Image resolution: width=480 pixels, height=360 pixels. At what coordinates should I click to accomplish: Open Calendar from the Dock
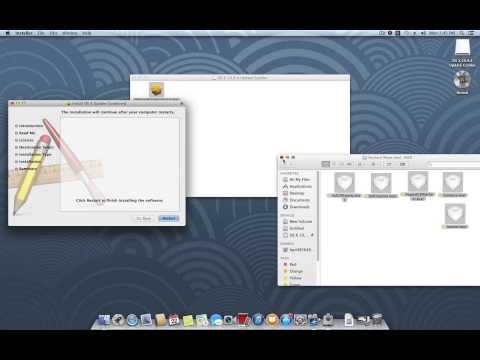point(174,320)
